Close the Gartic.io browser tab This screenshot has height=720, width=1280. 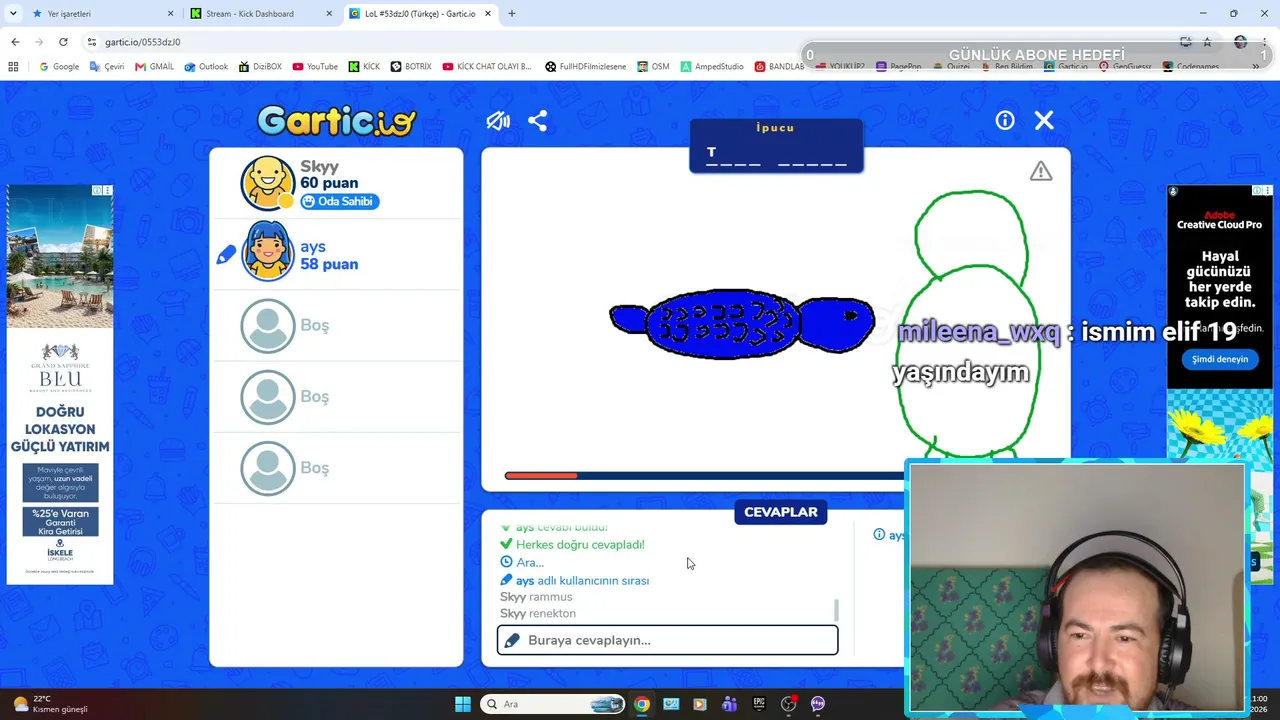click(x=487, y=14)
